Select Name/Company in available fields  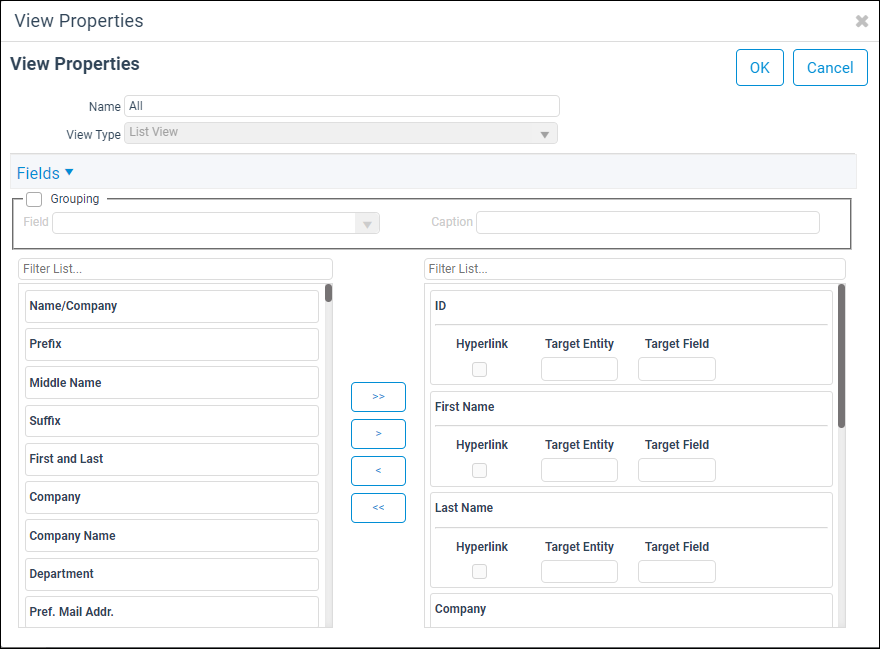pyautogui.click(x=172, y=306)
